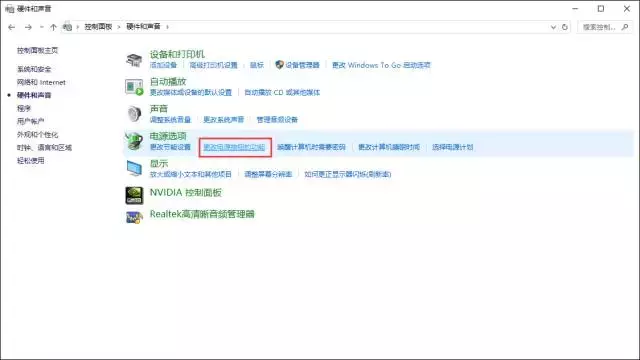Viewport: 640px width, 360px height.
Task: Go back with the back arrow
Action: click(x=11, y=27)
